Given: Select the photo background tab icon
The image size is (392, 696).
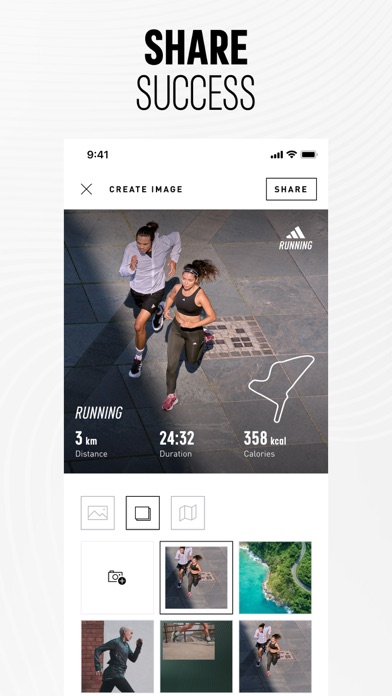Looking at the screenshot, I should tap(98, 513).
